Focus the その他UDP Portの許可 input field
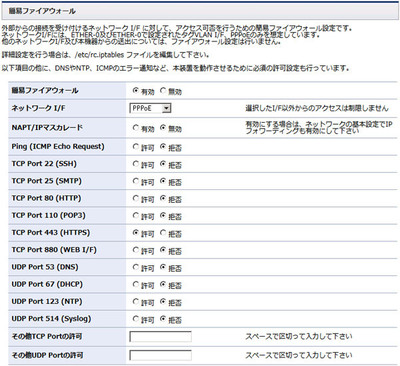Image resolution: width=400 pixels, height=366 pixels. 160,355
